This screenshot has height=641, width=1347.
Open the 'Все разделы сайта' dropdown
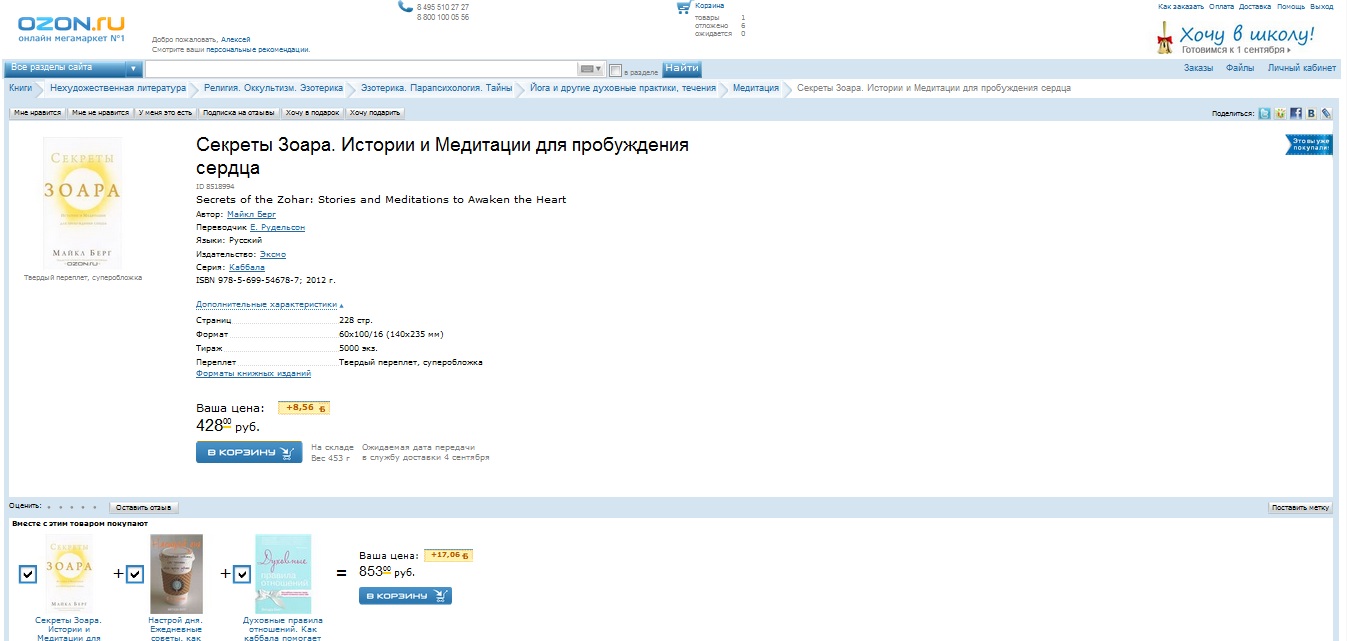(x=74, y=68)
